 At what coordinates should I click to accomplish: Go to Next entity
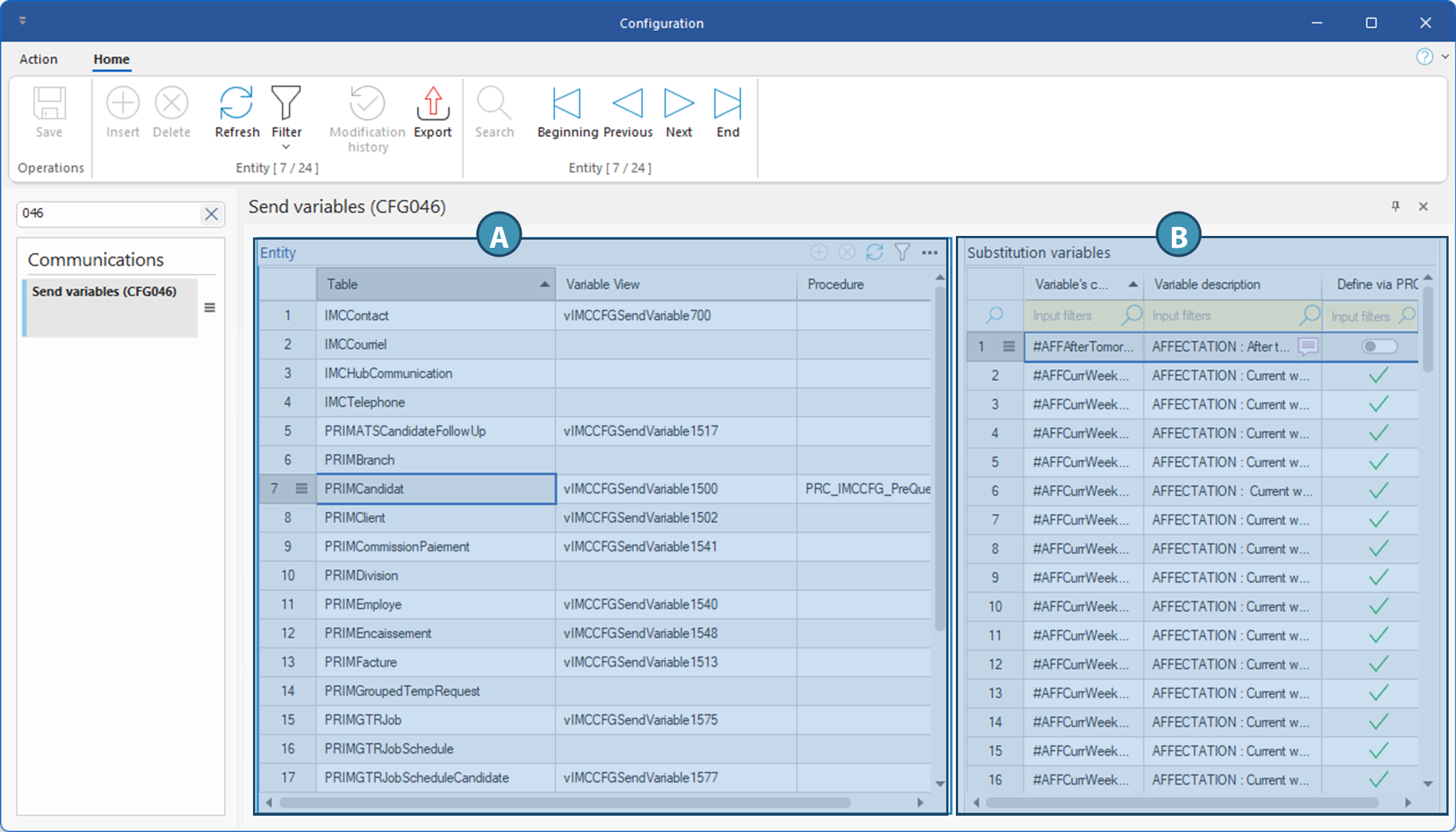(678, 104)
